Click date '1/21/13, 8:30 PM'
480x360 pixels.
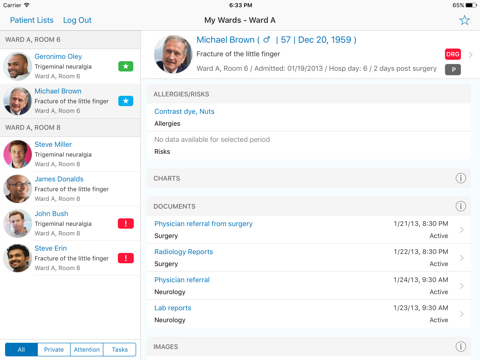click(421, 224)
